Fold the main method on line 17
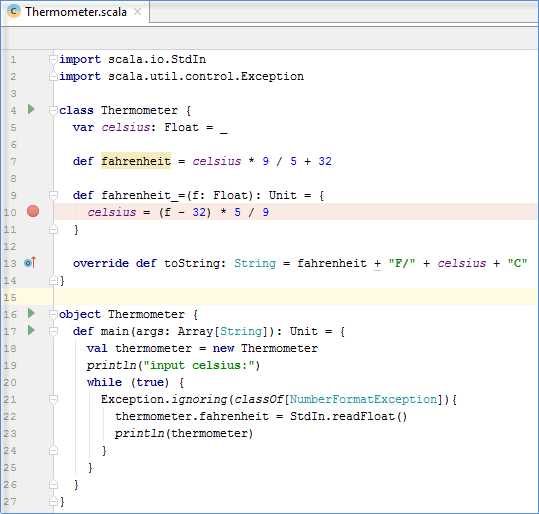 53,331
